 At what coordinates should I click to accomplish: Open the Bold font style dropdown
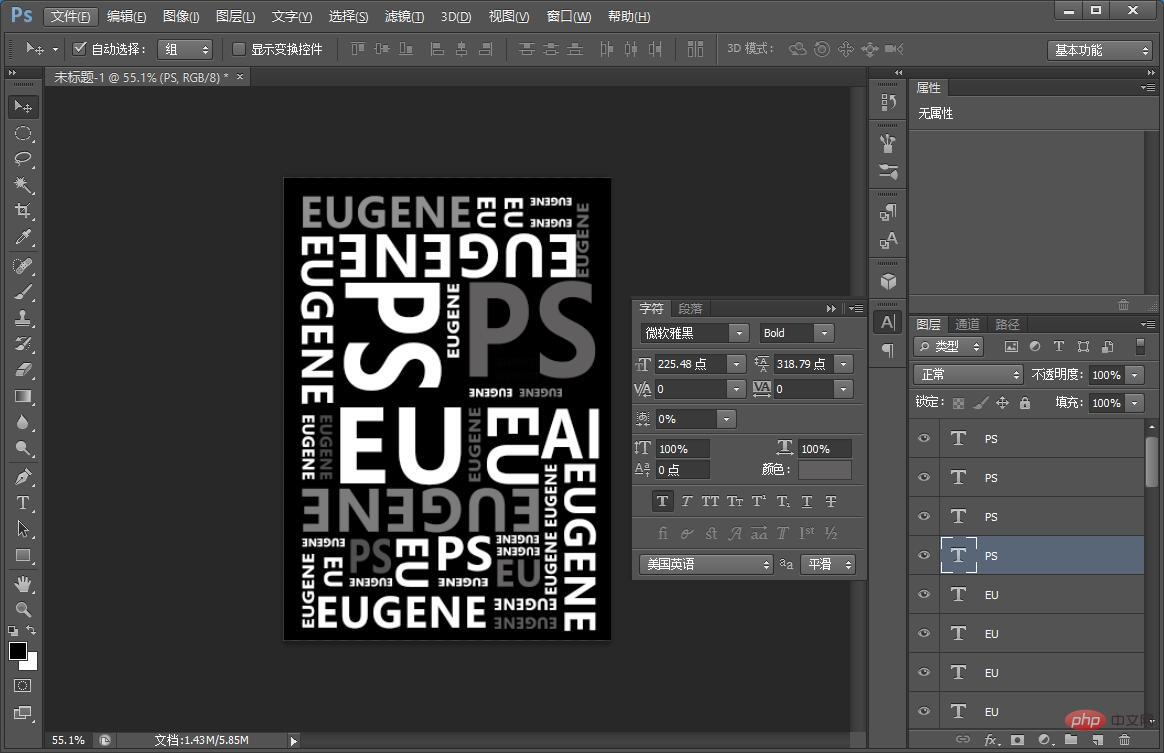(x=824, y=333)
